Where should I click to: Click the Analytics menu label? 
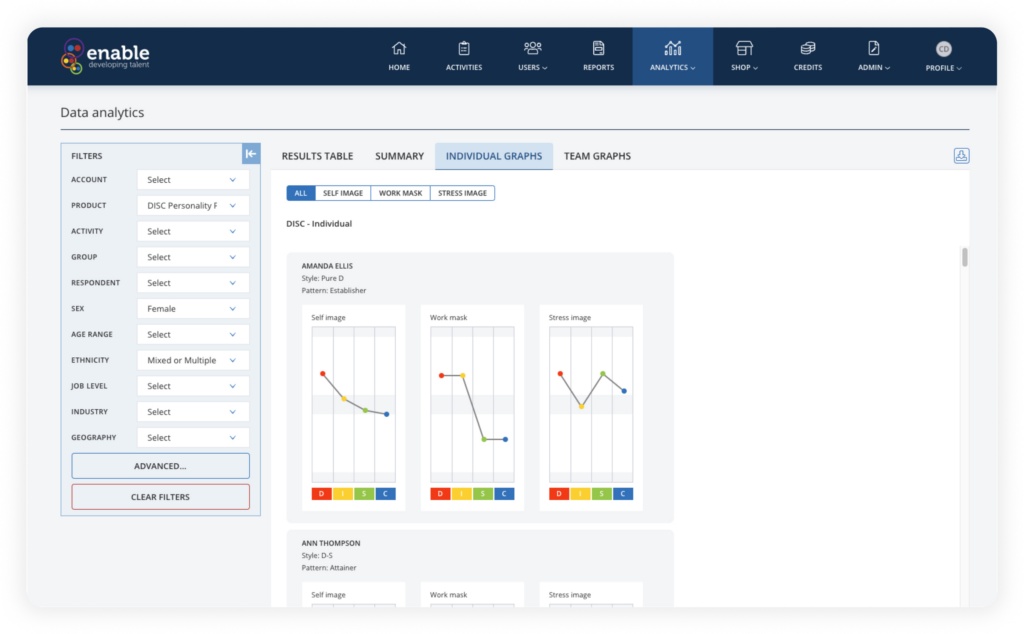coord(673,67)
